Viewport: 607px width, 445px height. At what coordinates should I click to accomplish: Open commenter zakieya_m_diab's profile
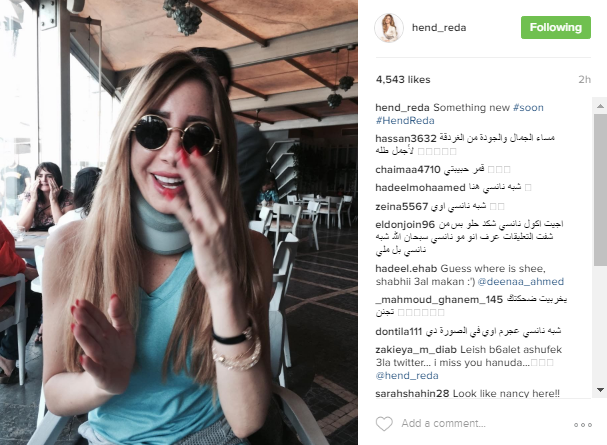(x=416, y=350)
